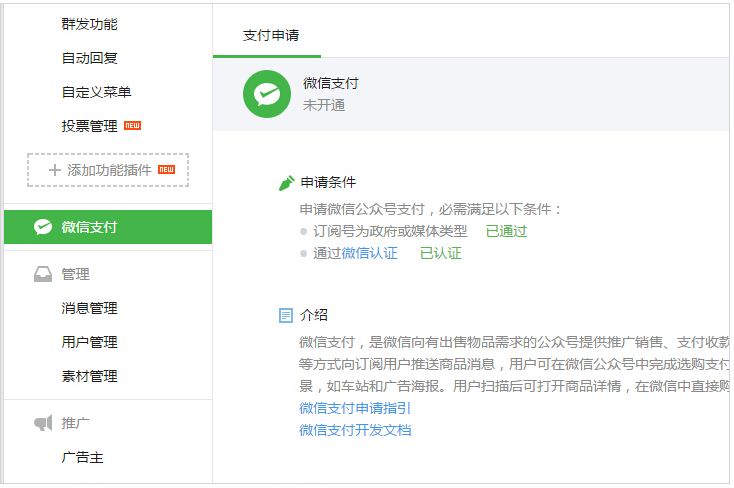Click the 已通过 status text

(506, 231)
